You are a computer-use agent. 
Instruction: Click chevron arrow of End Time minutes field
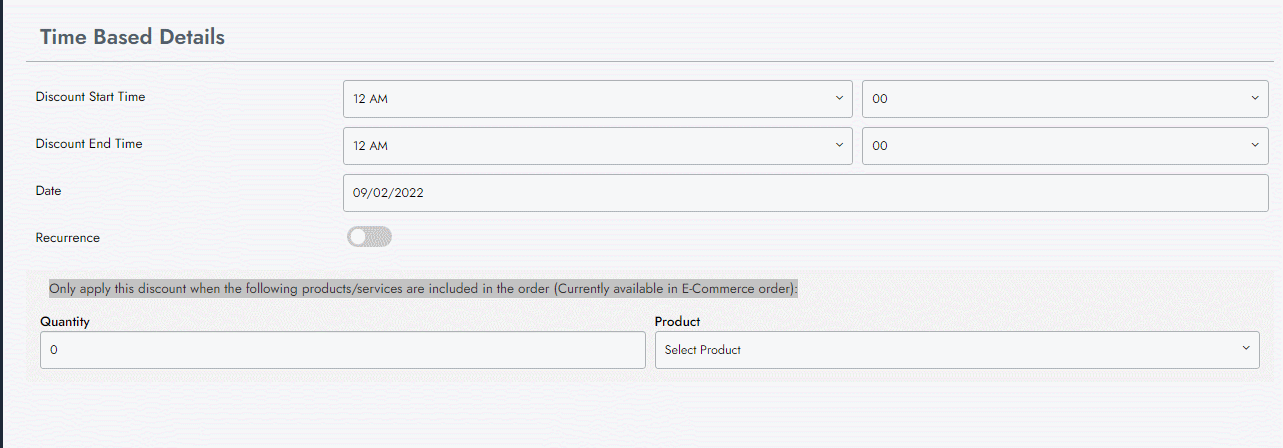[x=1255, y=145]
